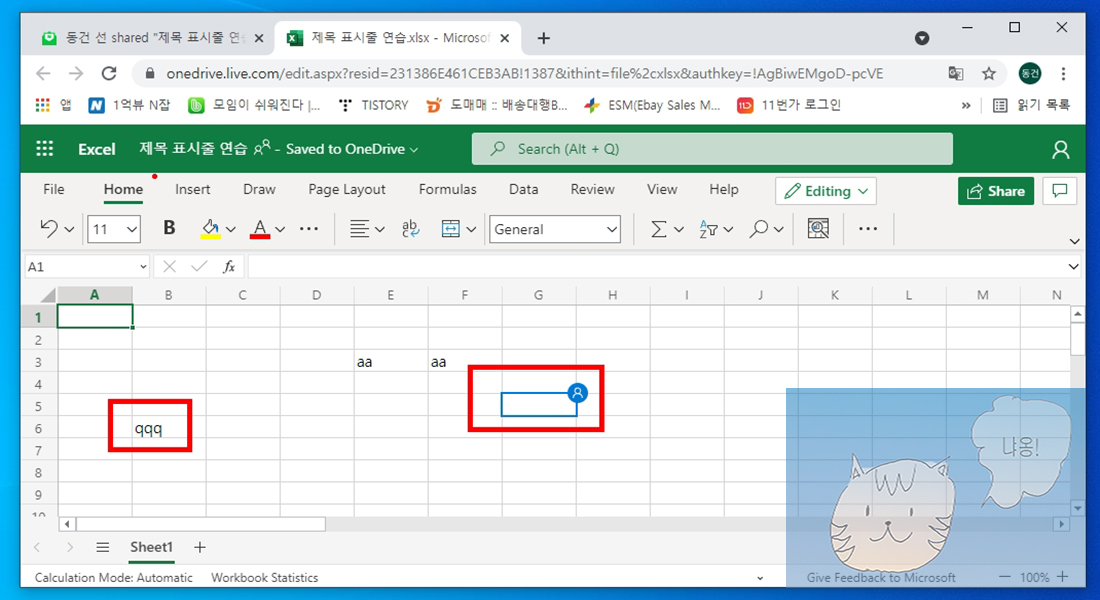Click the Undo arrow icon
Screen dimensions: 1100x600
click(x=49, y=228)
